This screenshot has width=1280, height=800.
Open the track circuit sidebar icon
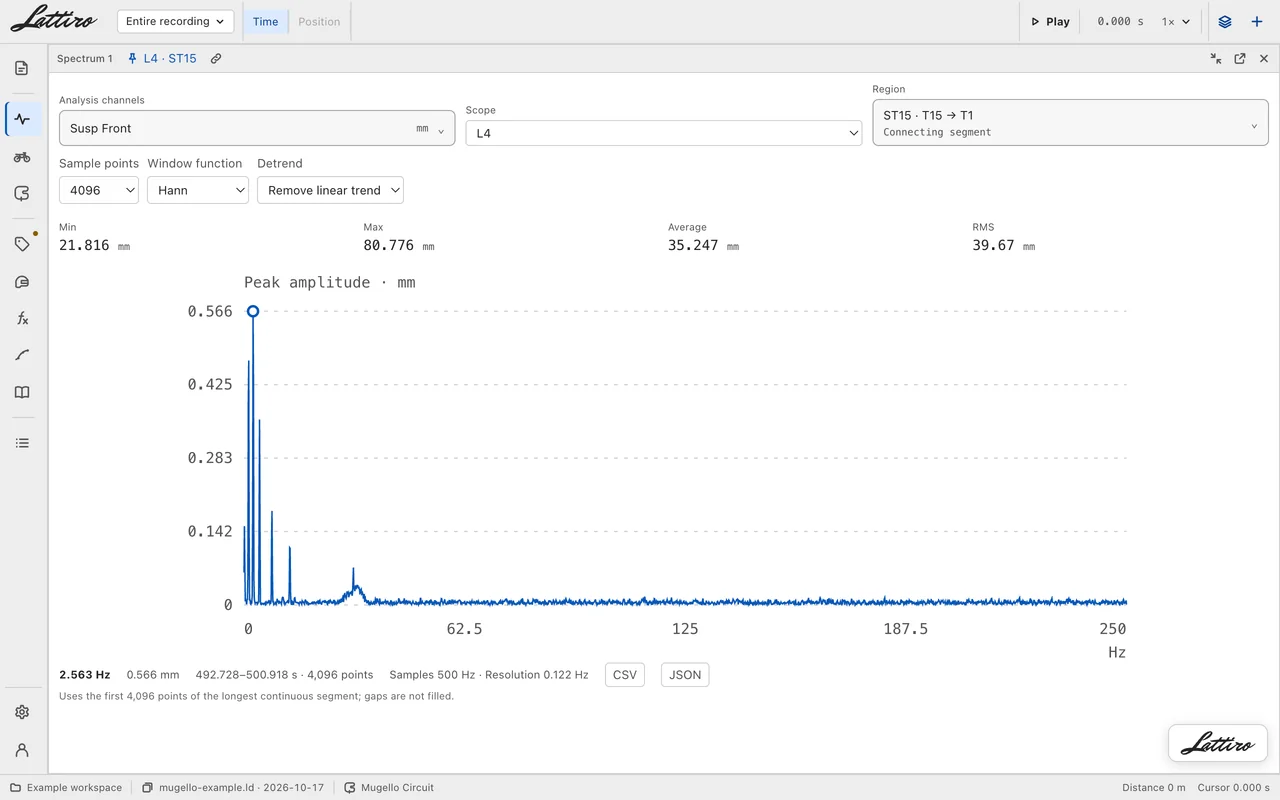pos(22,194)
